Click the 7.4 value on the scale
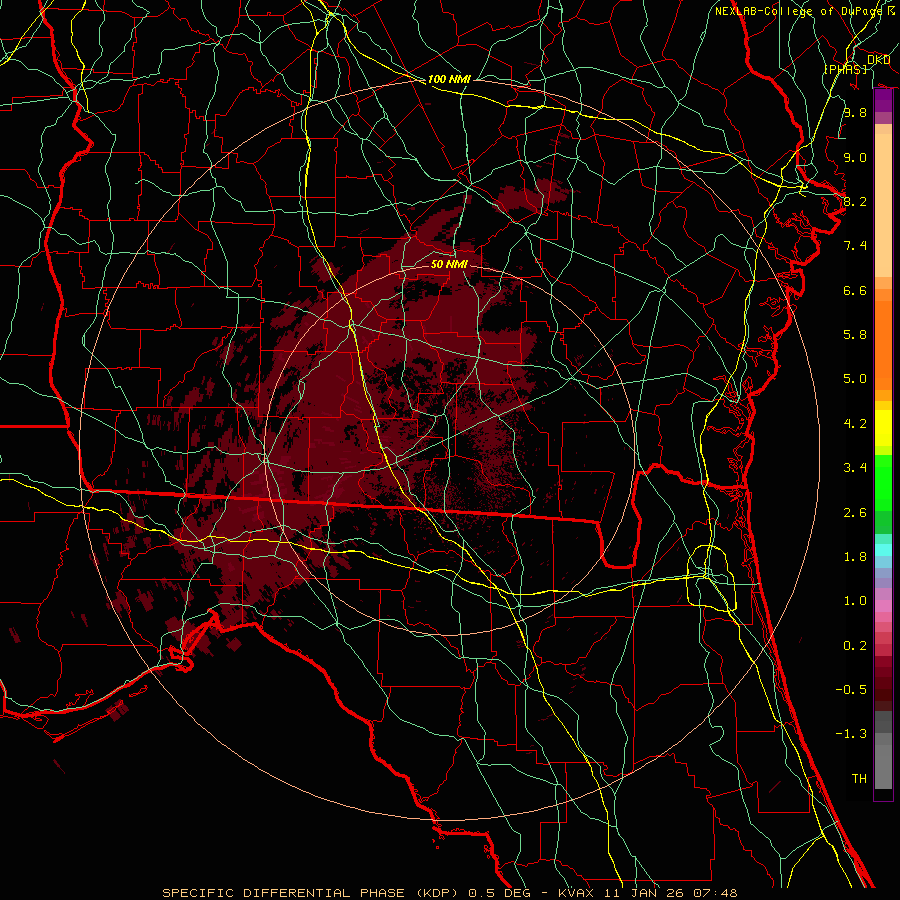The image size is (900, 900). point(855,246)
